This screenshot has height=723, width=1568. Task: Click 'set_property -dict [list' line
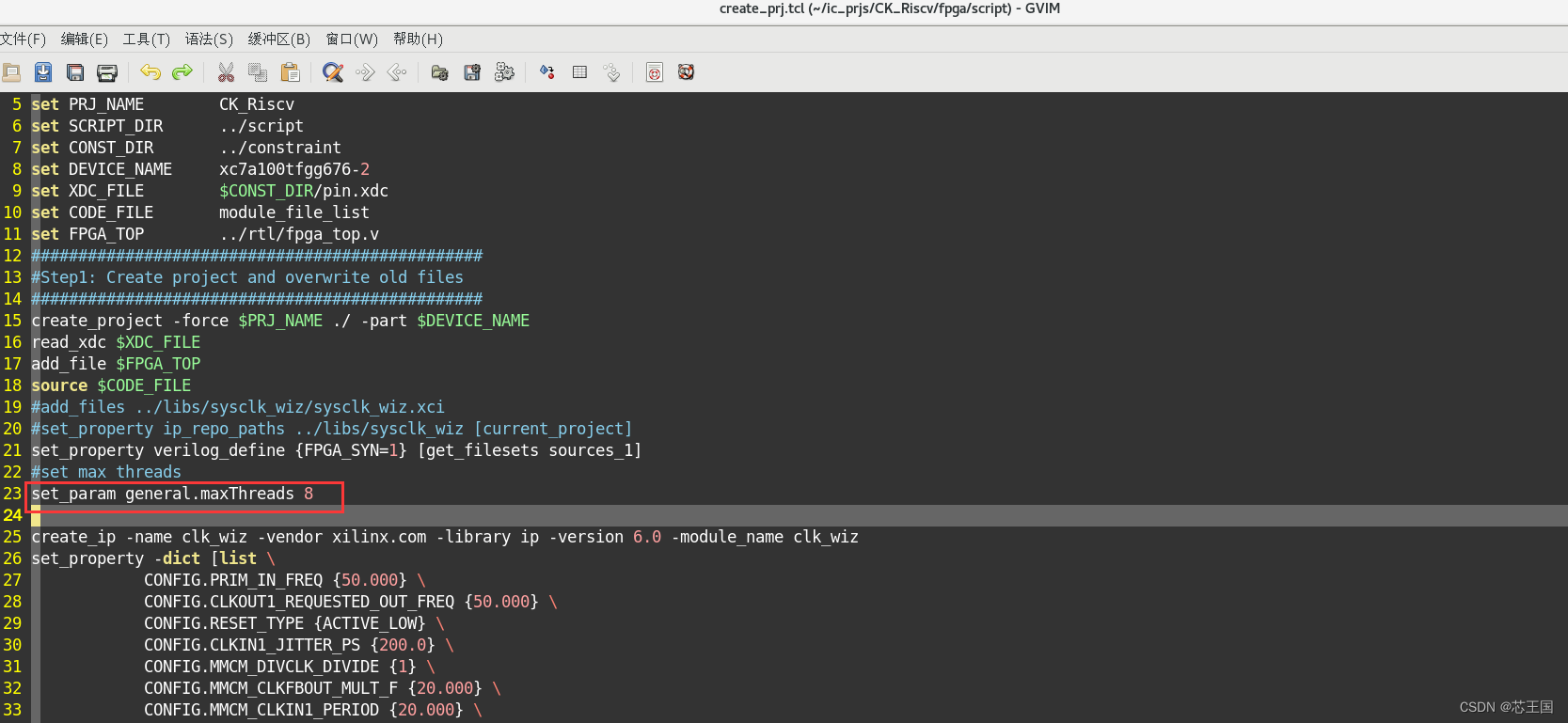tap(153, 558)
